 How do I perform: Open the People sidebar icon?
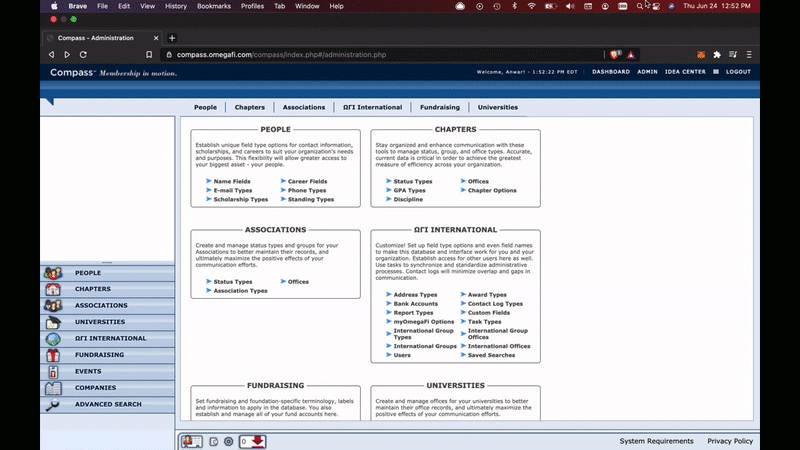(x=53, y=273)
